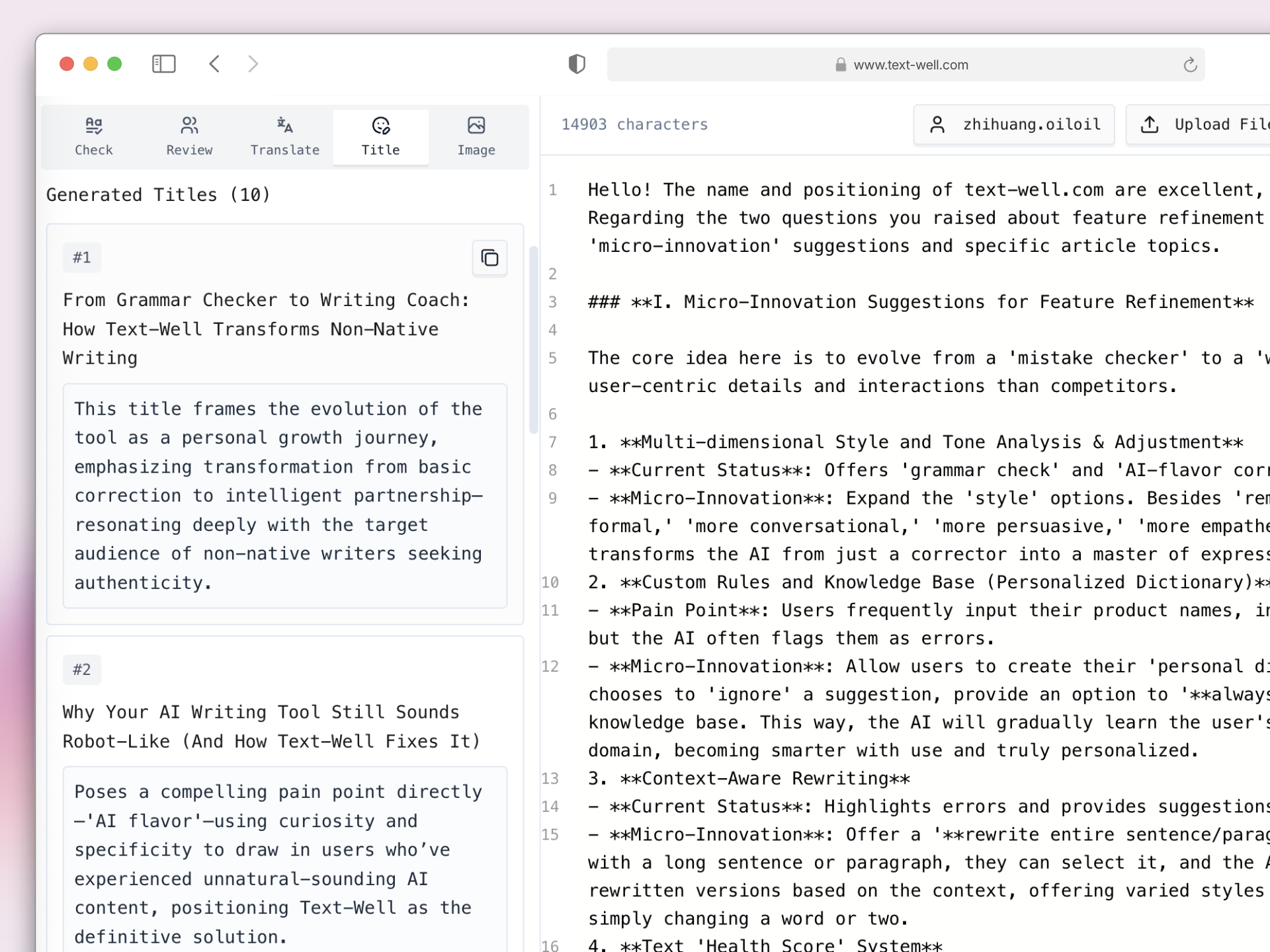The image size is (1270, 952).
Task: Switch to the Review tab
Action: tap(190, 137)
